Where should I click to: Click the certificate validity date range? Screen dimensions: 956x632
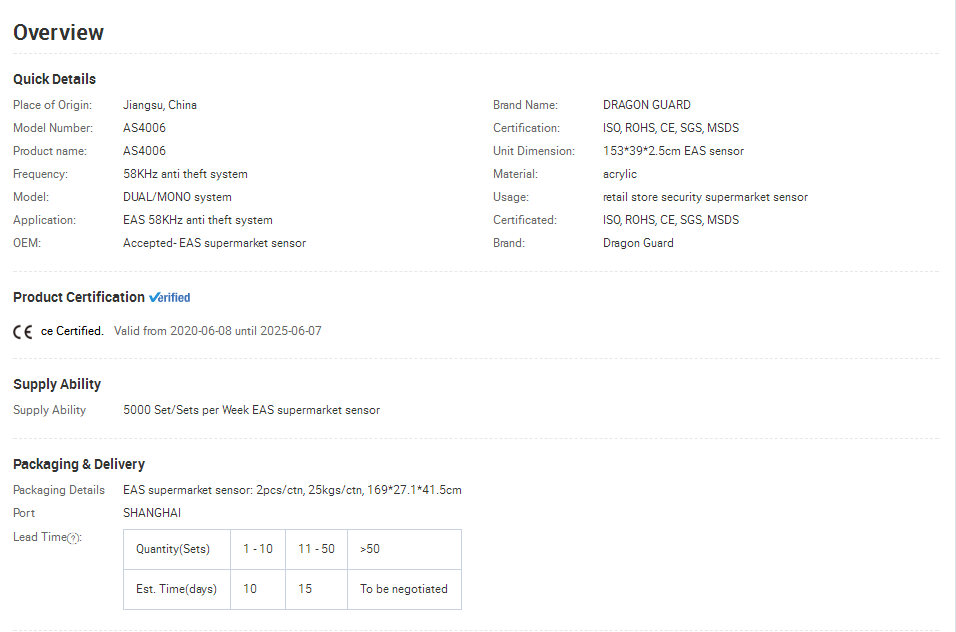point(218,331)
